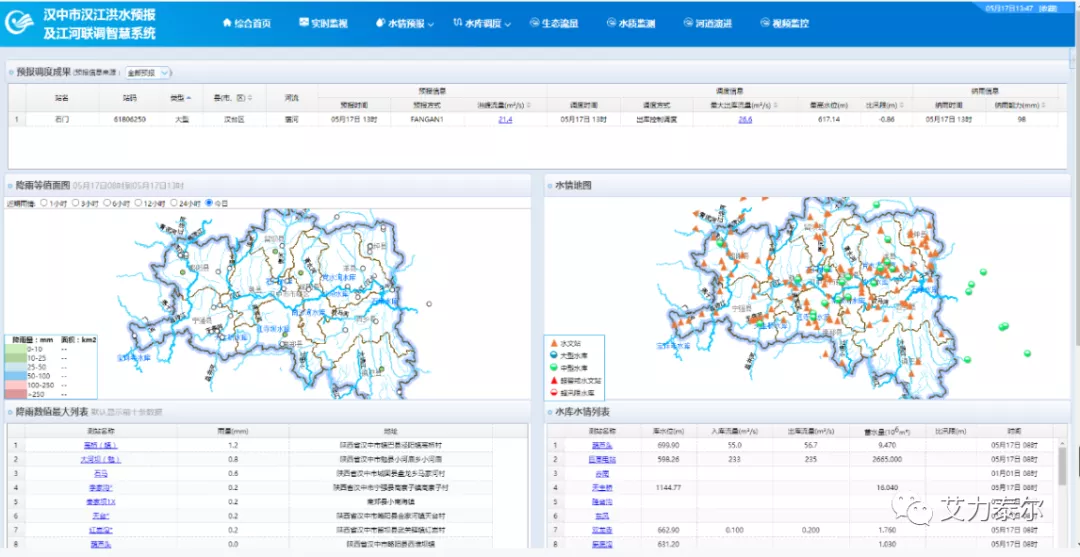
Task: Expand the 水情预报 menu
Action: pyautogui.click(x=405, y=23)
